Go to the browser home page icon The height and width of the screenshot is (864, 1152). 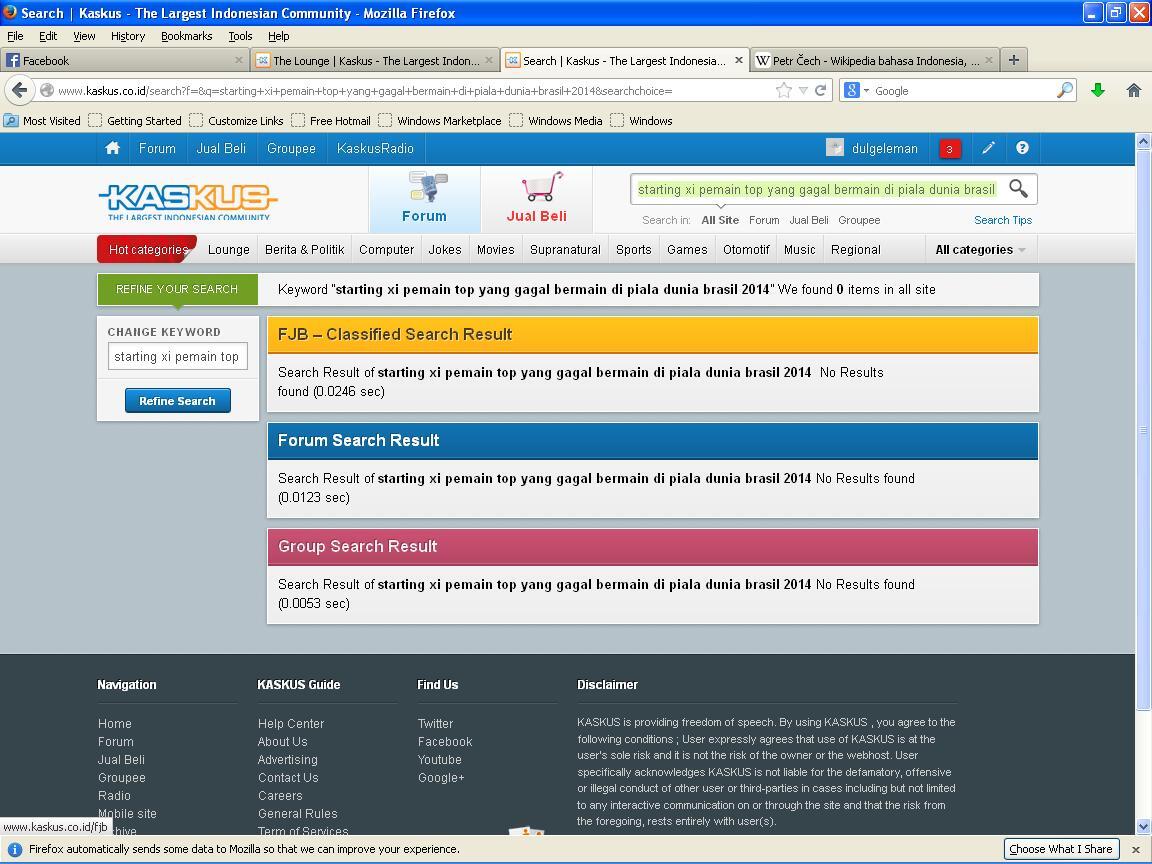point(1134,90)
